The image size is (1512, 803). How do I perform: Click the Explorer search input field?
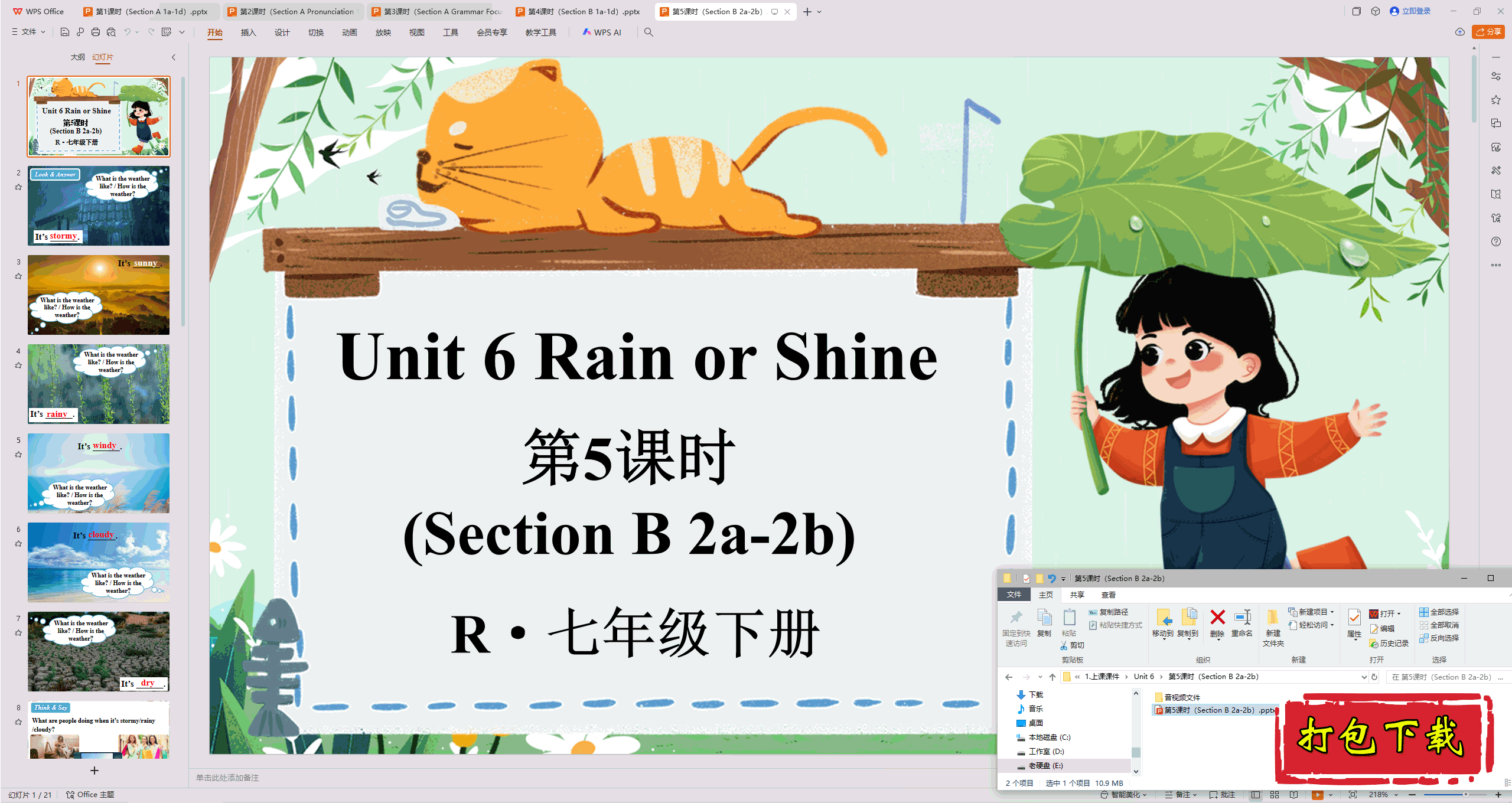coord(1448,677)
